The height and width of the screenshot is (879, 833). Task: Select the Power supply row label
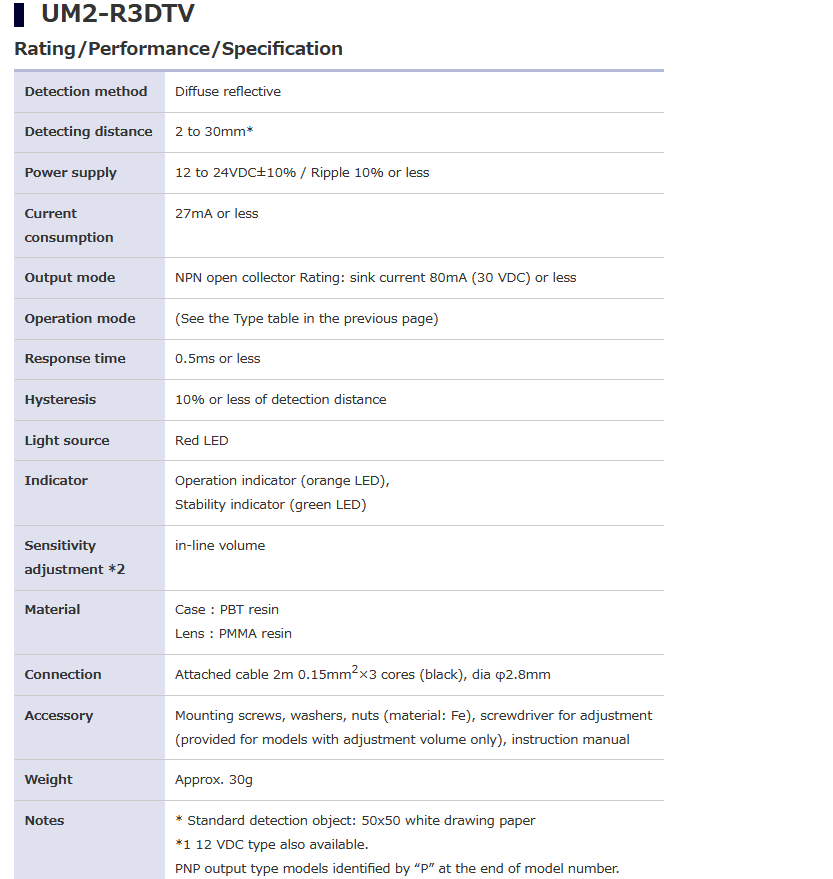71,172
